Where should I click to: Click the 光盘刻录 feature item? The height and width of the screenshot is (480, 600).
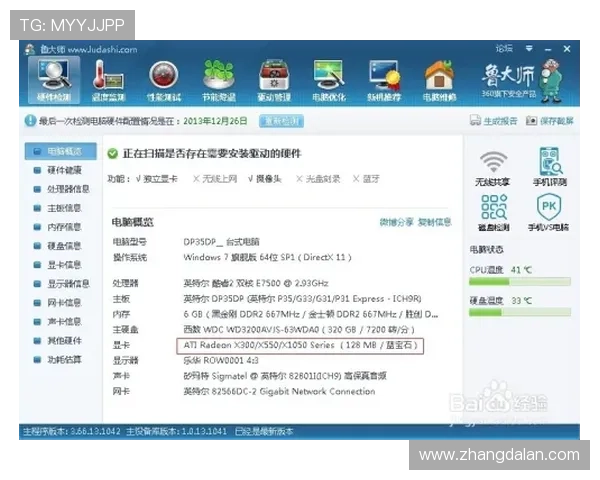[318, 179]
